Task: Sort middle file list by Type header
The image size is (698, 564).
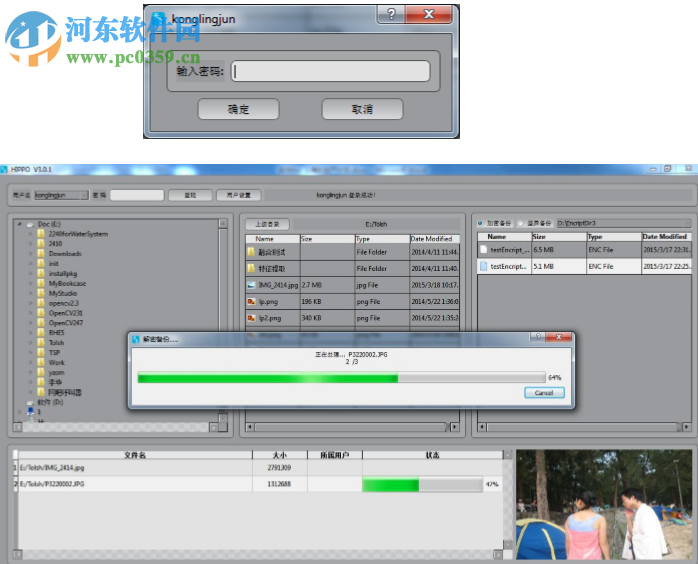Action: pyautogui.click(x=382, y=239)
